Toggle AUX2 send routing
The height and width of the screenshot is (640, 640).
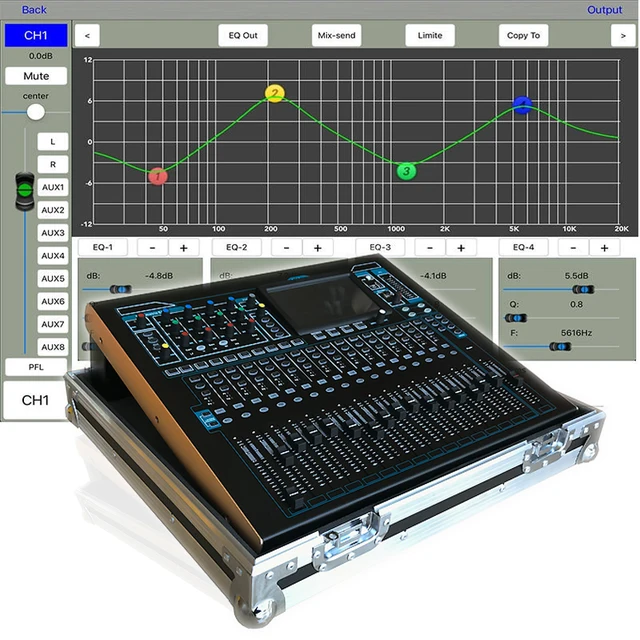tap(53, 210)
